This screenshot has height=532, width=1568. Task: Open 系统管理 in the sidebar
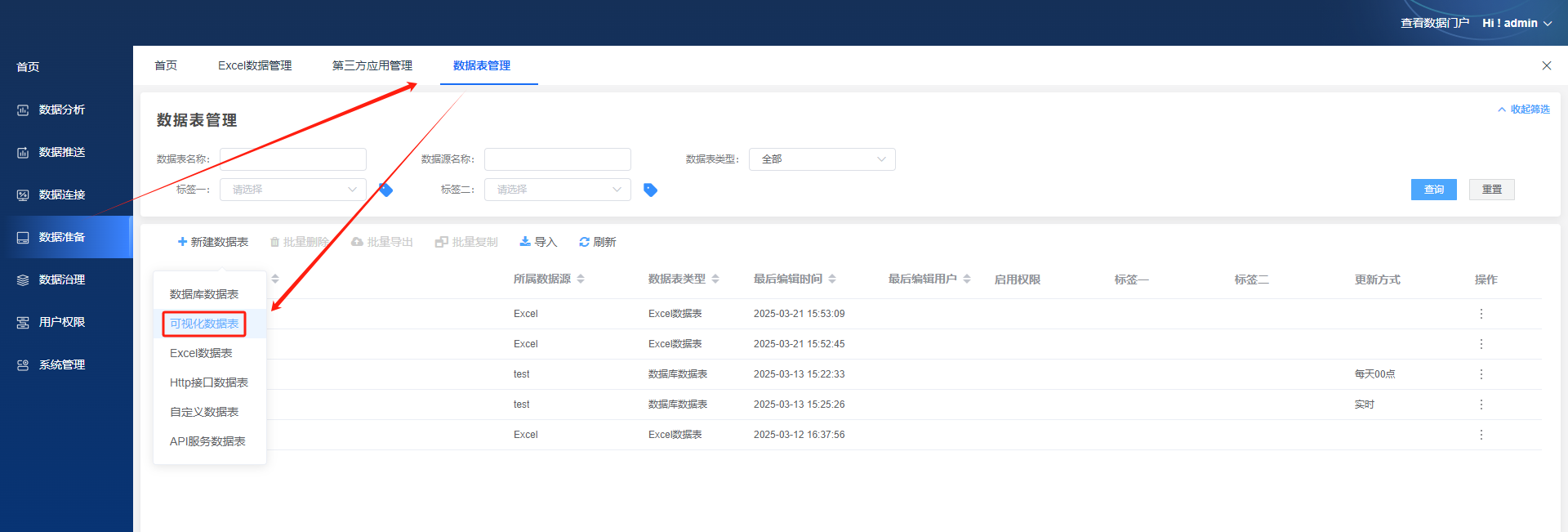pyautogui.click(x=62, y=364)
